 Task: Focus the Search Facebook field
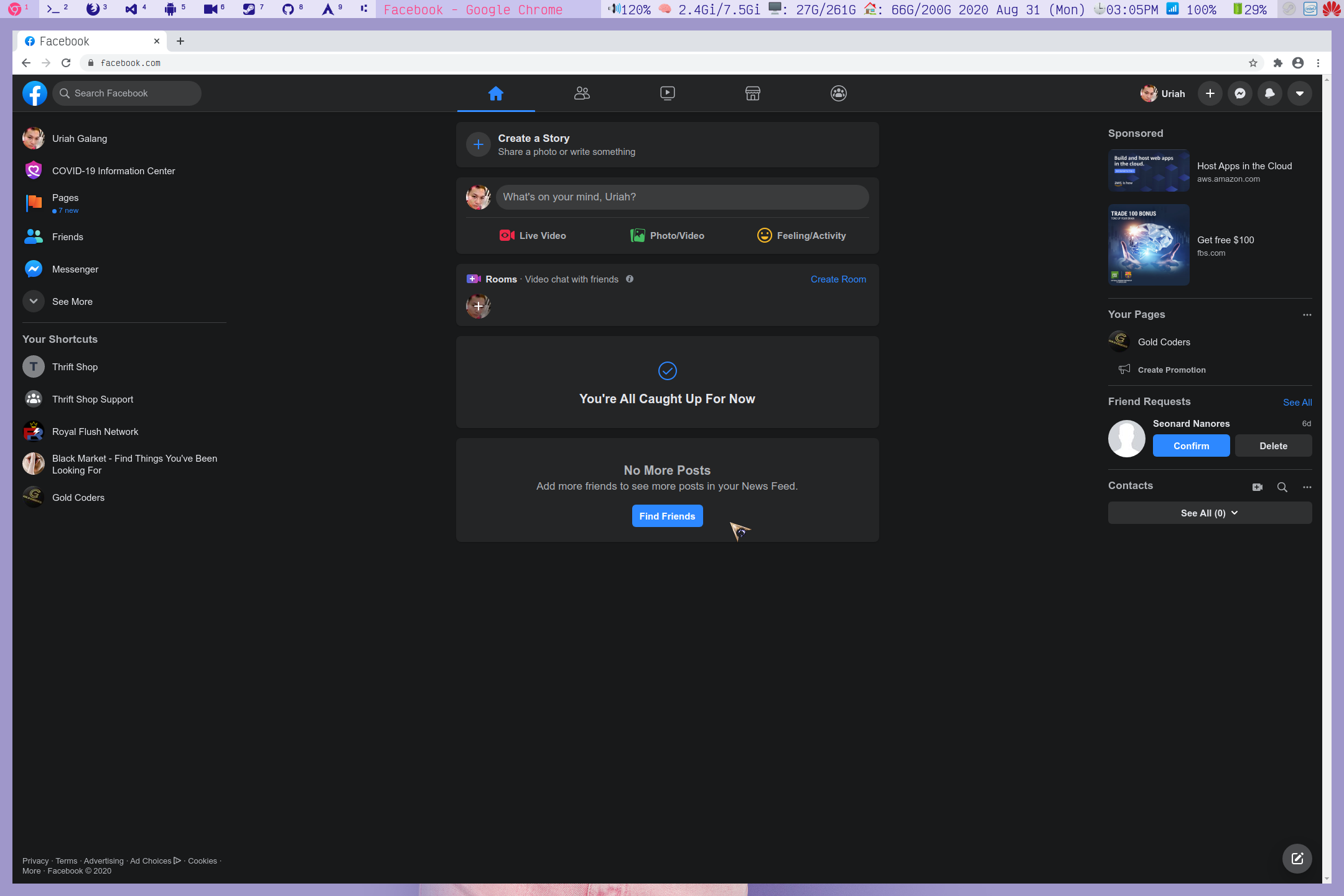pos(127,93)
